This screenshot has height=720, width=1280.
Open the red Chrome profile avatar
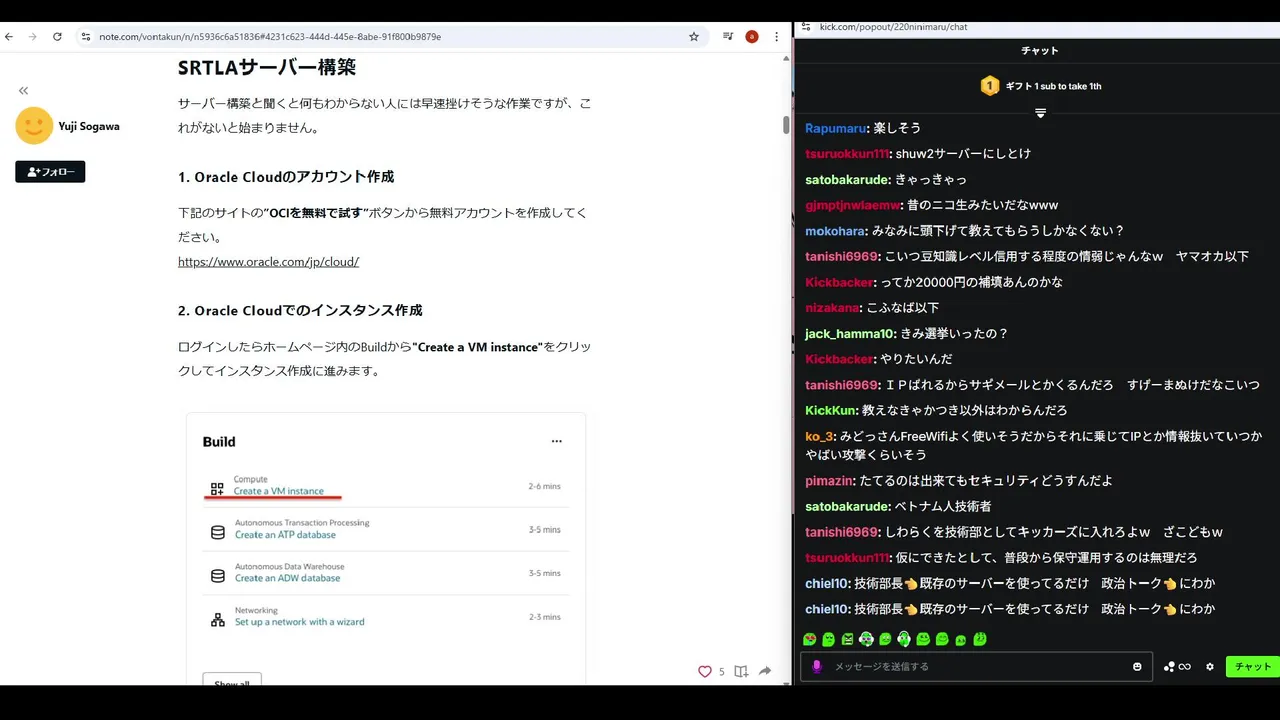[x=752, y=37]
